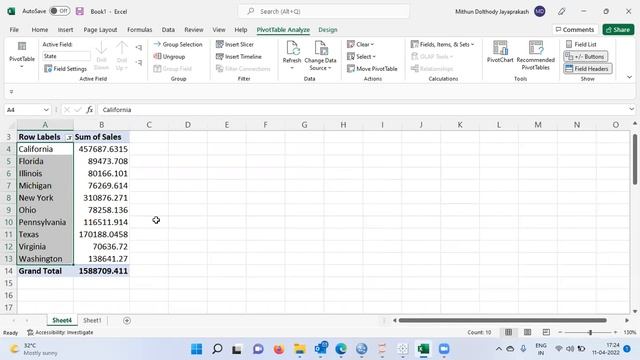Open Microsoft Edge from taskbar
Viewport: 640px width, 360px height.
click(341, 349)
